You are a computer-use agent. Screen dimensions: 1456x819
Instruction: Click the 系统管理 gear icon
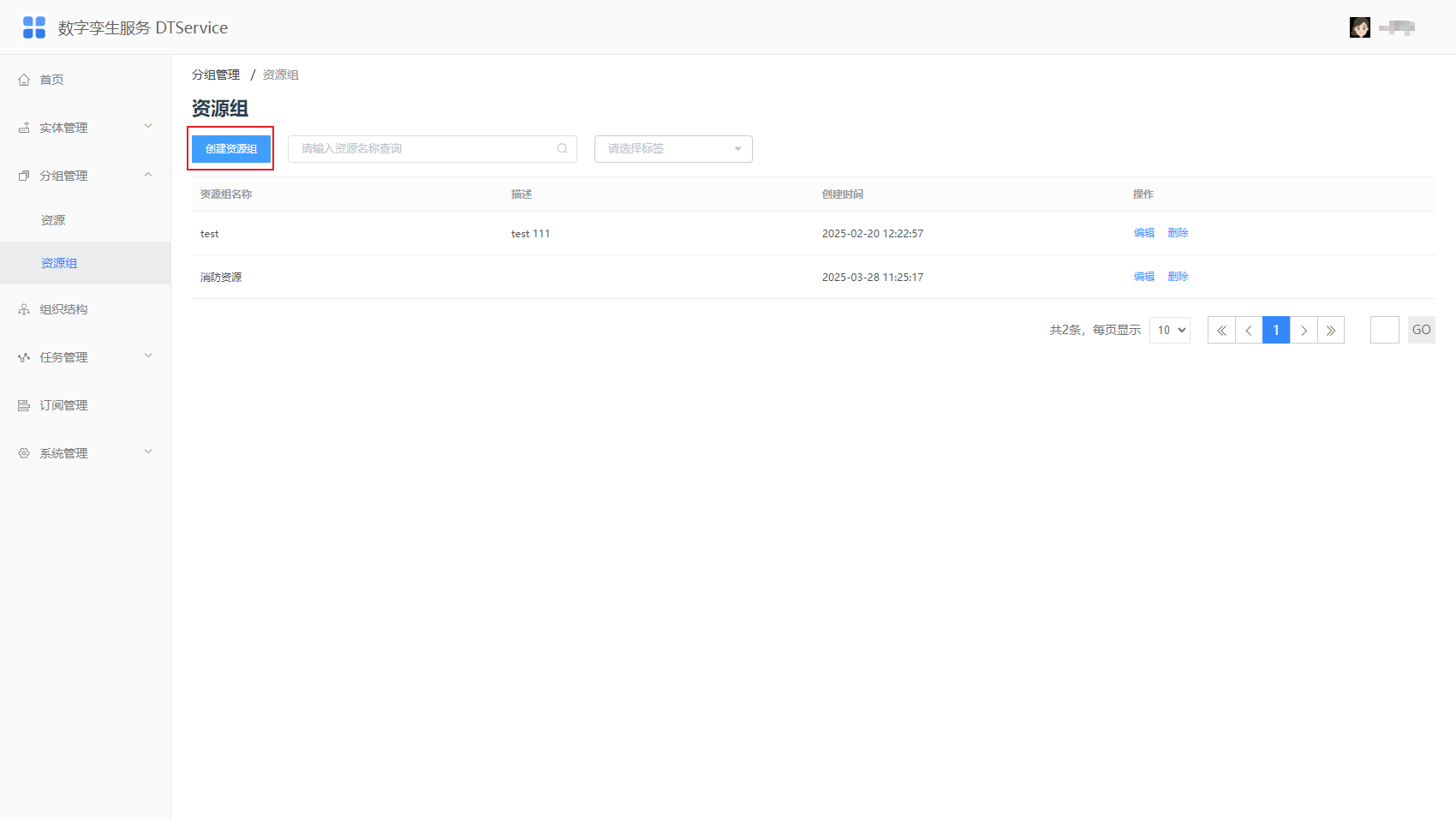(24, 453)
